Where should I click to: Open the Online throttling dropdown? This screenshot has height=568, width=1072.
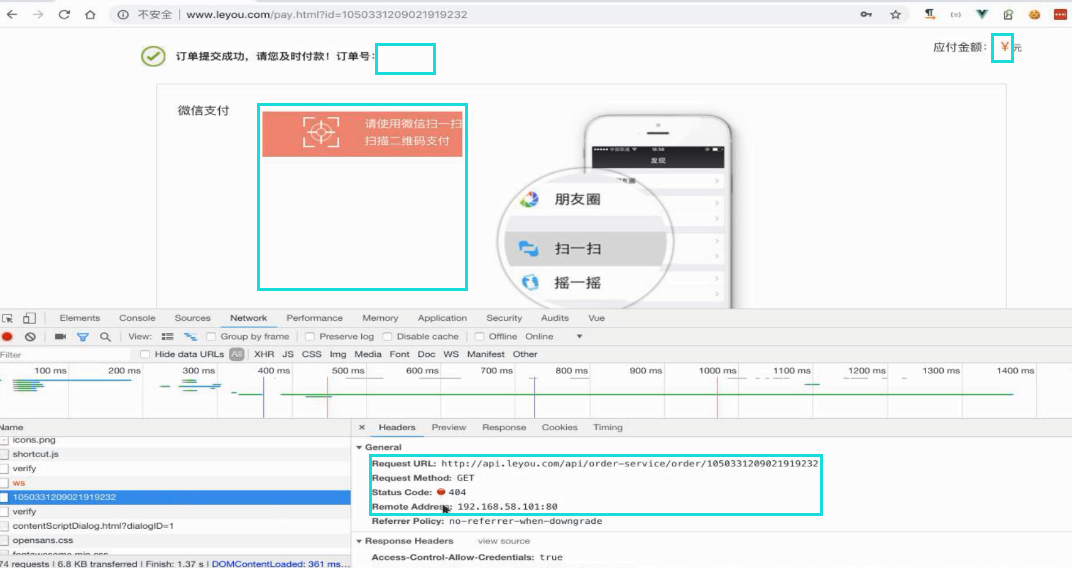(554, 336)
